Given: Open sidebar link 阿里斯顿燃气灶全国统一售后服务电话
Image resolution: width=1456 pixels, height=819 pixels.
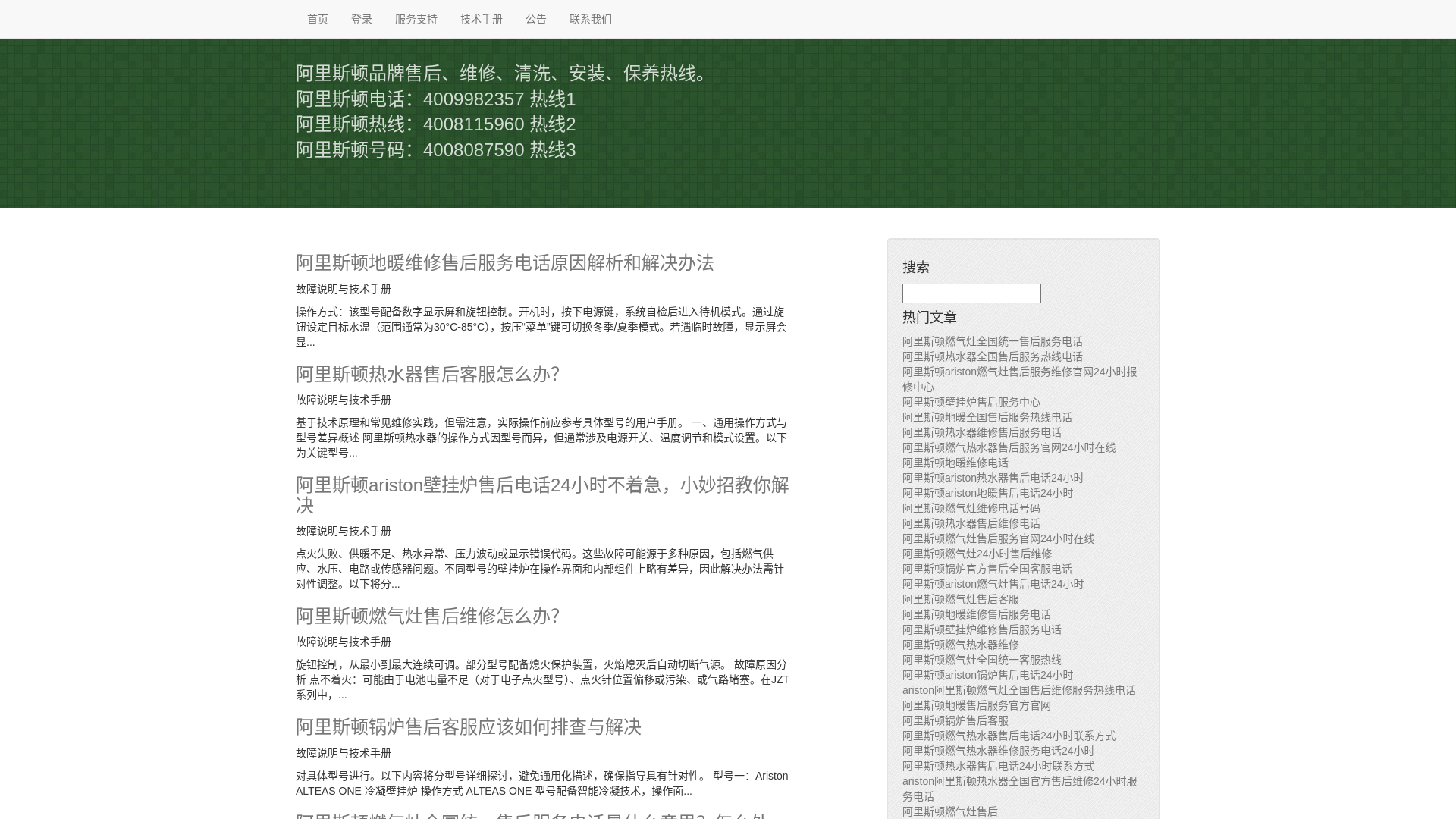Looking at the screenshot, I should click(993, 341).
